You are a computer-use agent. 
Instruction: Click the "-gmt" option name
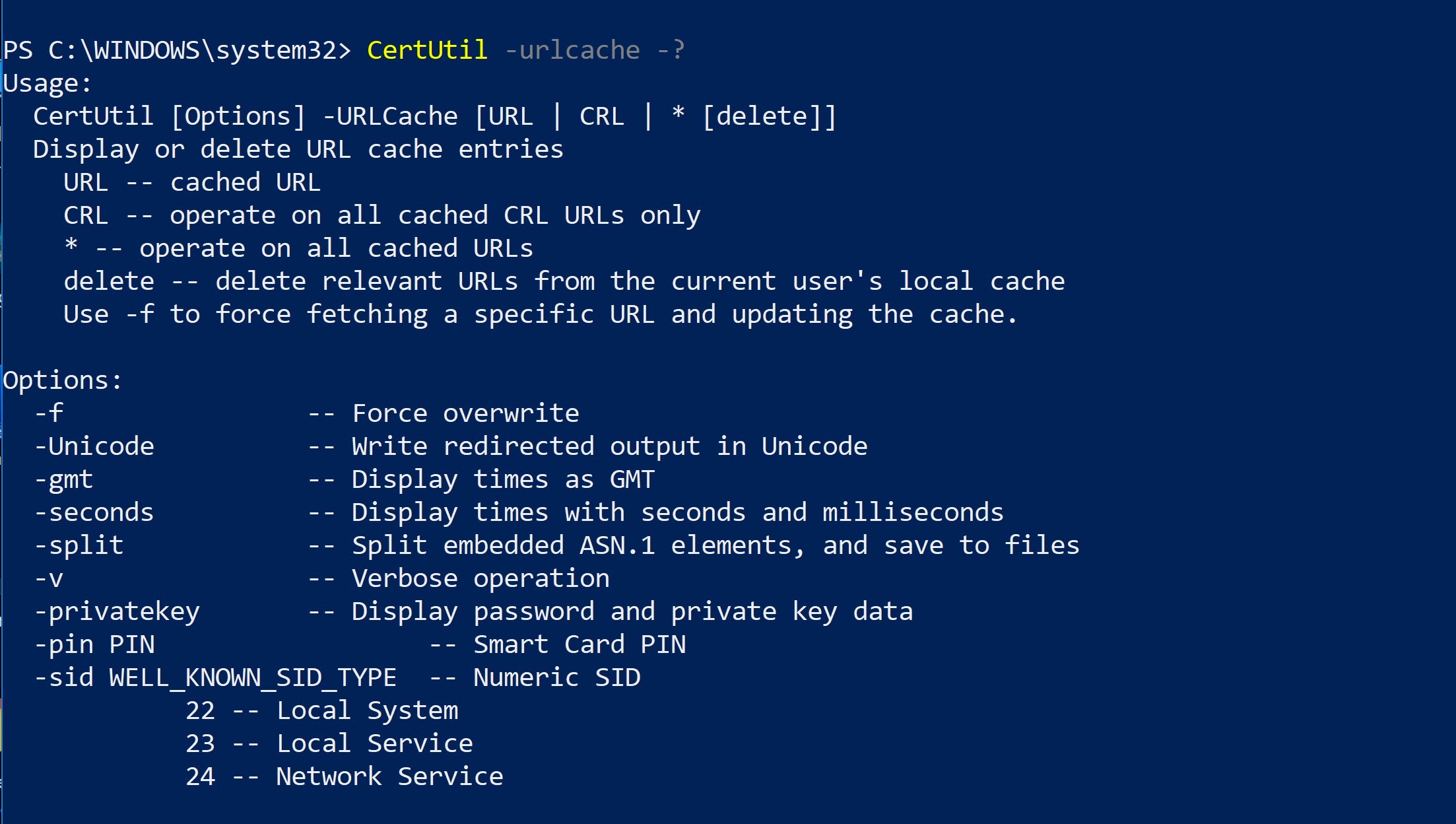[64, 480]
